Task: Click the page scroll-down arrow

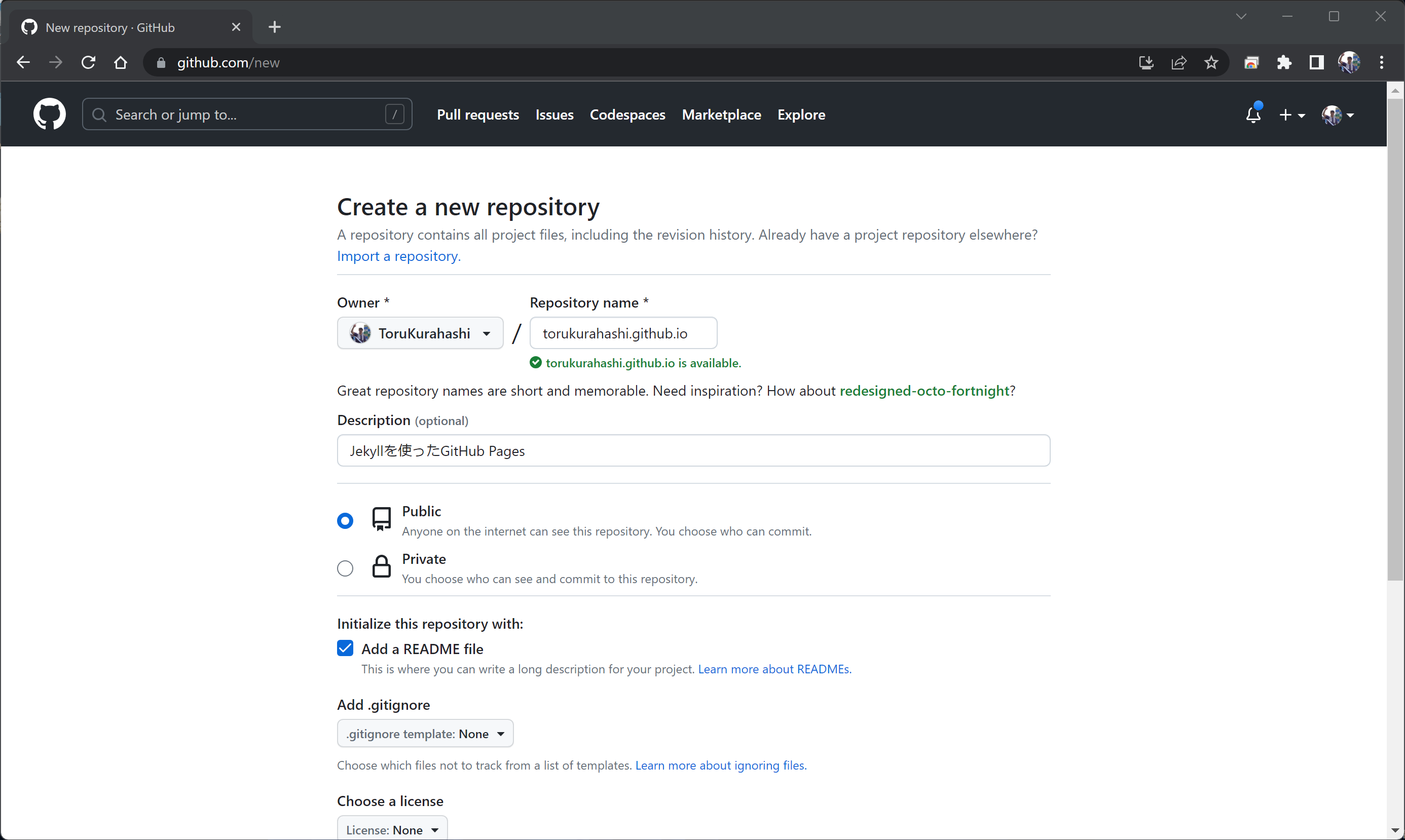Action: [x=1395, y=830]
